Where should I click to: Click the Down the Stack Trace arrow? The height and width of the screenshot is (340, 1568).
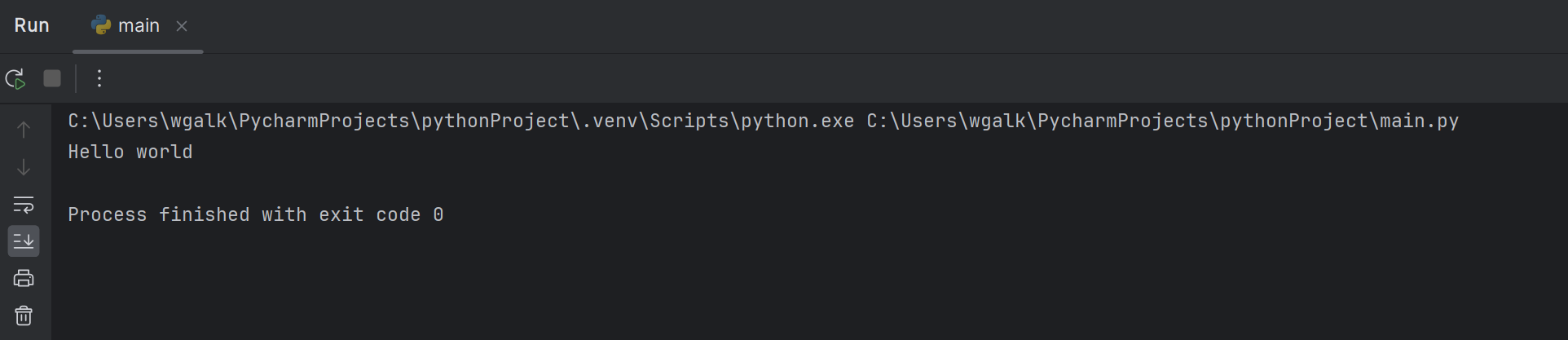click(x=24, y=167)
